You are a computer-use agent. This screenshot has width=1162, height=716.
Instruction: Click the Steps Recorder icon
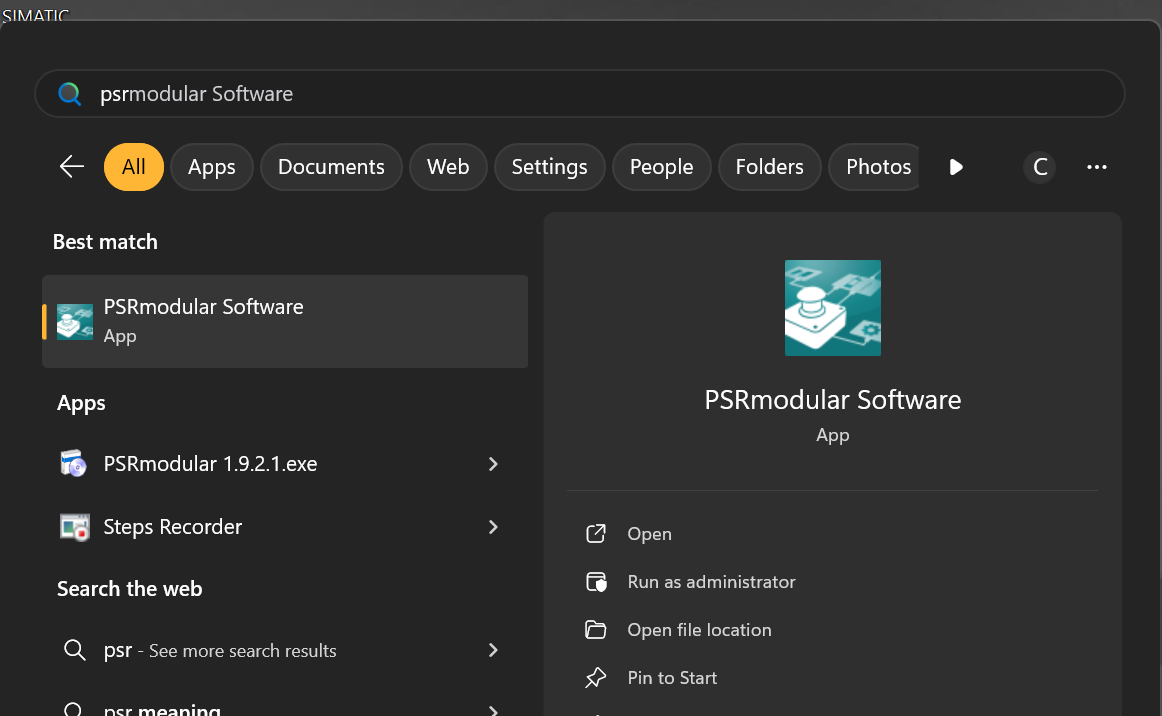click(74, 527)
